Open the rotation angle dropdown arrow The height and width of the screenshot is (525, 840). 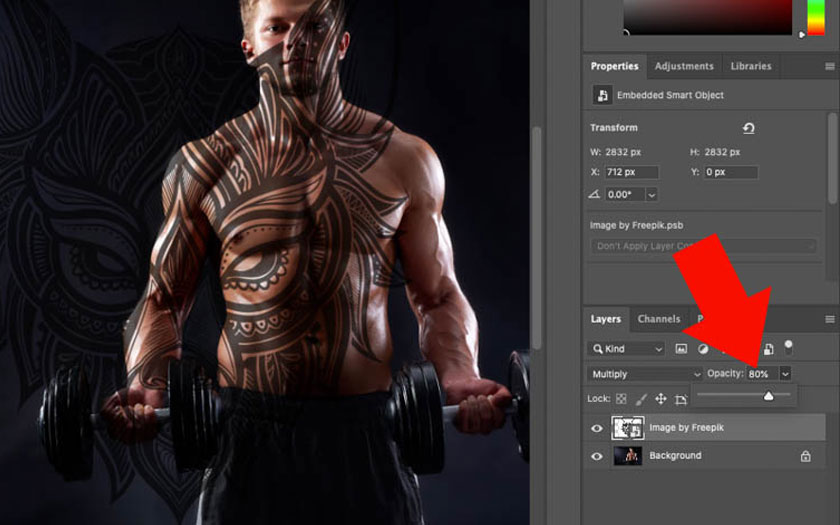651,194
